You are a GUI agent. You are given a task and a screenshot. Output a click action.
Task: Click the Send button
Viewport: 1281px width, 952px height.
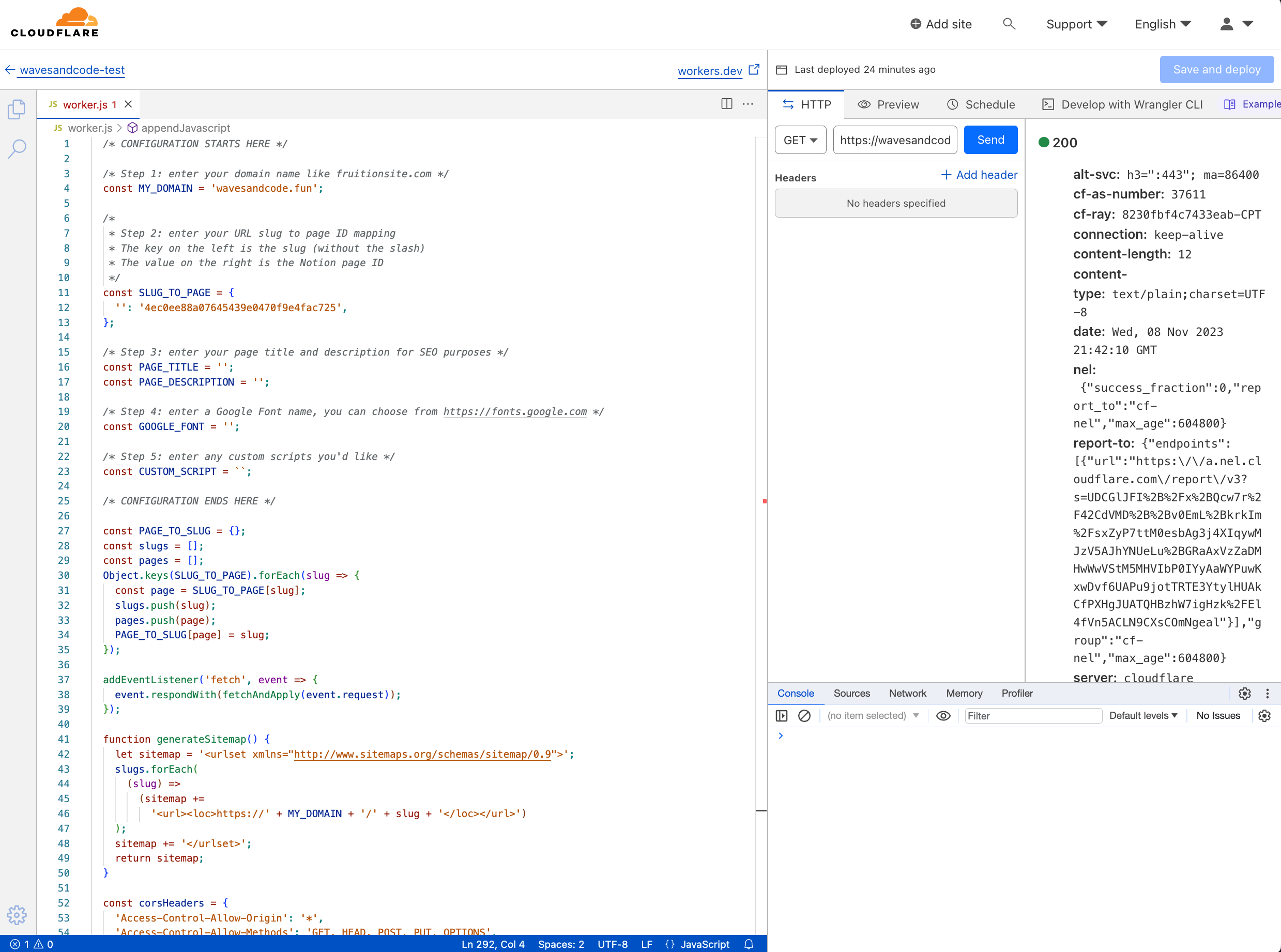(x=990, y=140)
